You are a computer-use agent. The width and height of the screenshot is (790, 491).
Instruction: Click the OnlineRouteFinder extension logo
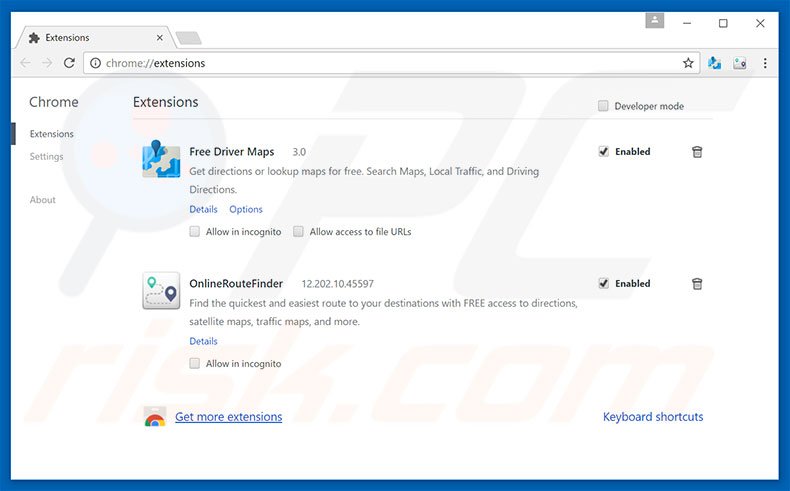tap(161, 291)
